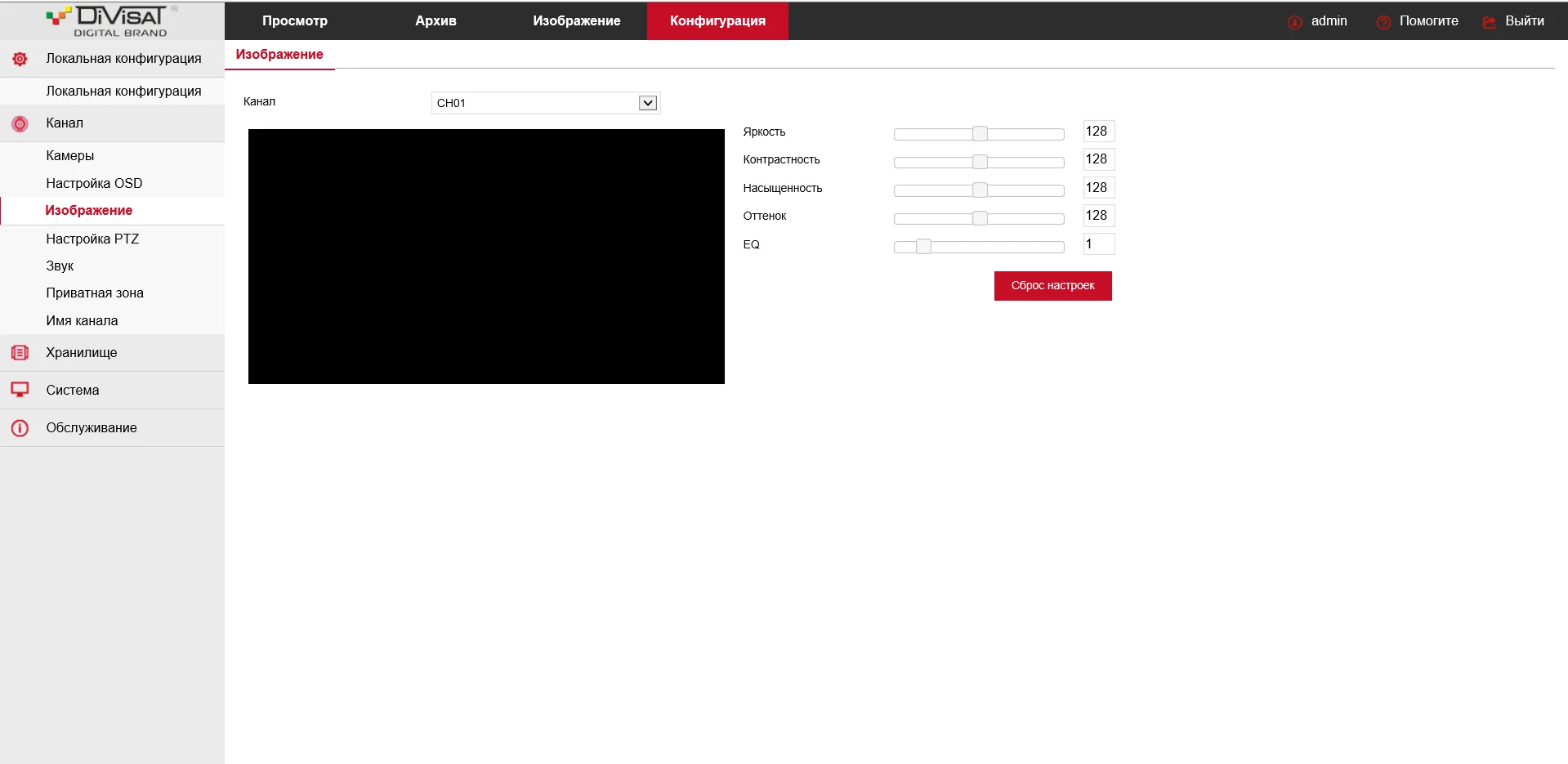This screenshot has height=764, width=1568.
Task: Click the Контрастность value field
Action: (1098, 159)
